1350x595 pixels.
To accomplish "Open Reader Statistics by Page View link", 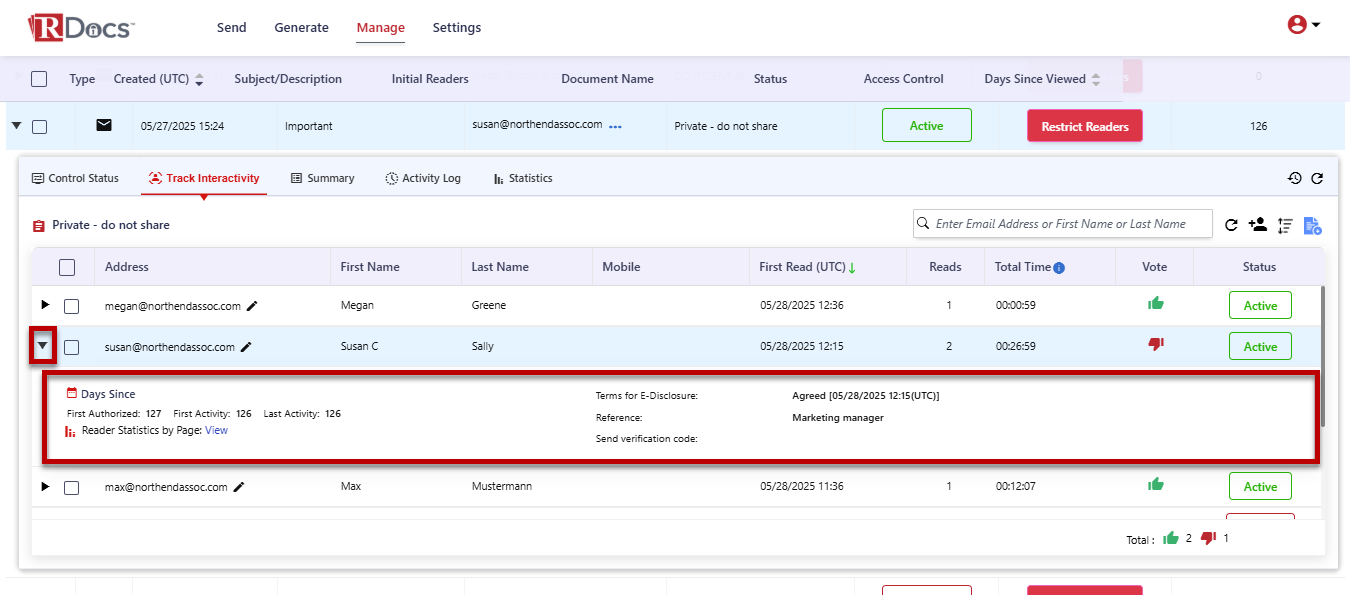I will (x=216, y=430).
